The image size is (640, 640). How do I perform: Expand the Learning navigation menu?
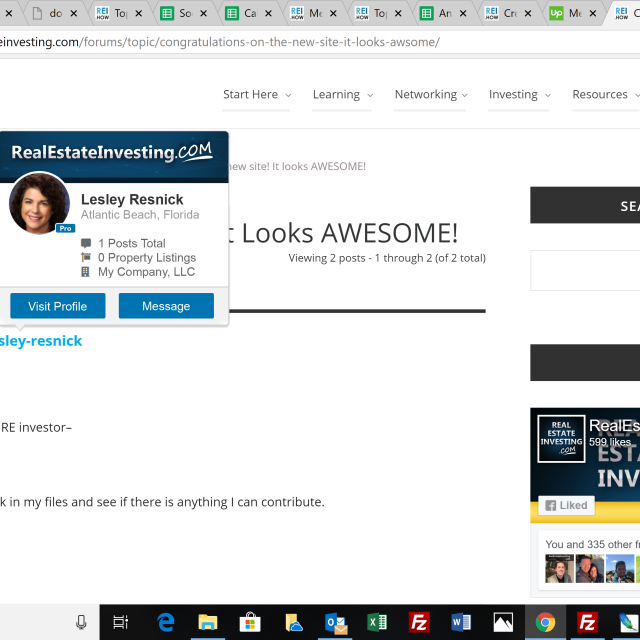342,95
